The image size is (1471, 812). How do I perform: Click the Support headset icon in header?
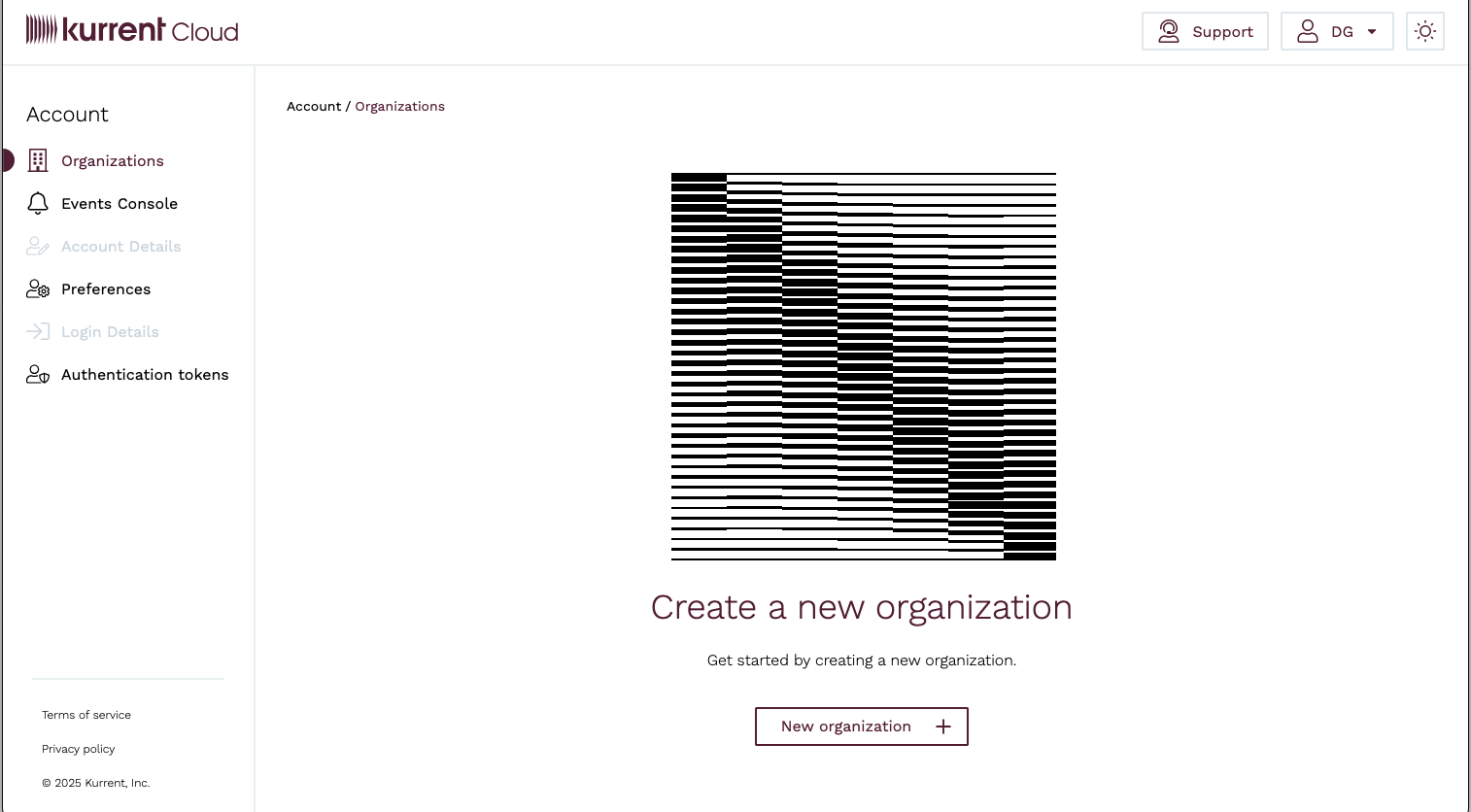pyautogui.click(x=1169, y=31)
